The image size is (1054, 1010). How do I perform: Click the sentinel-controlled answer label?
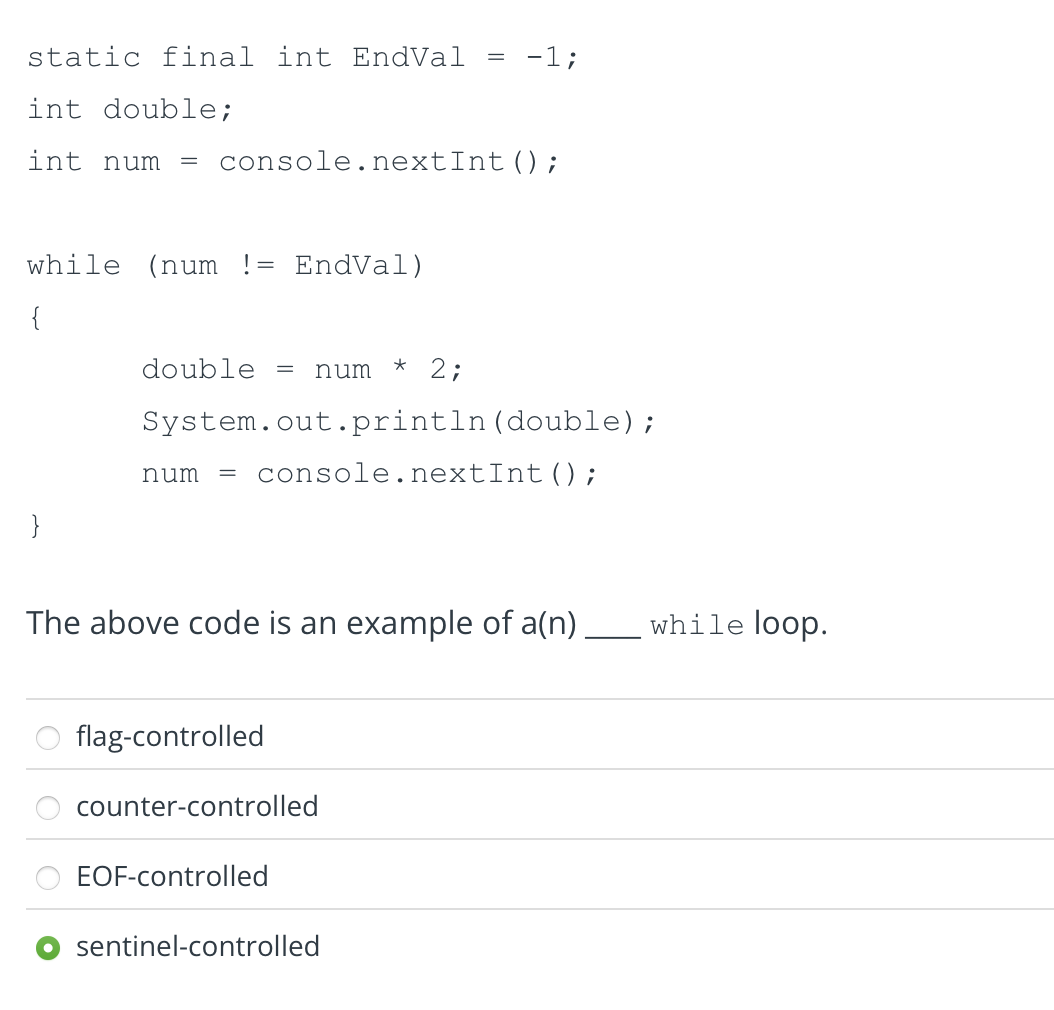[x=198, y=946]
